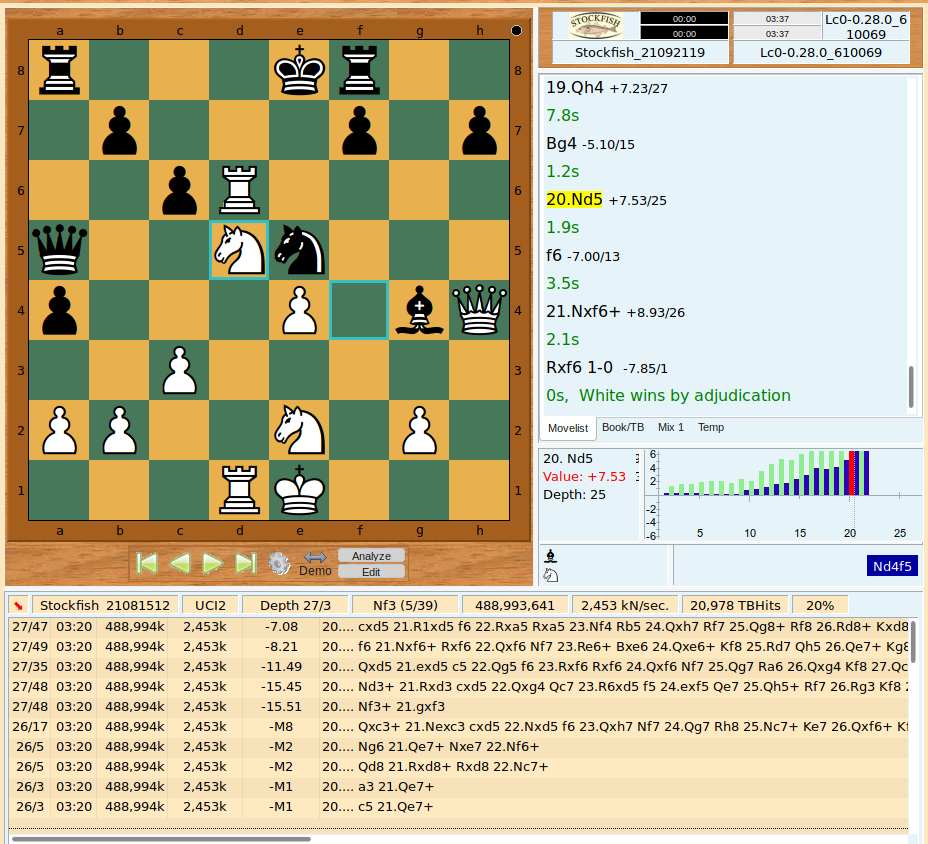Click the UCI2 status cell
The width and height of the screenshot is (928, 844).
[211, 605]
